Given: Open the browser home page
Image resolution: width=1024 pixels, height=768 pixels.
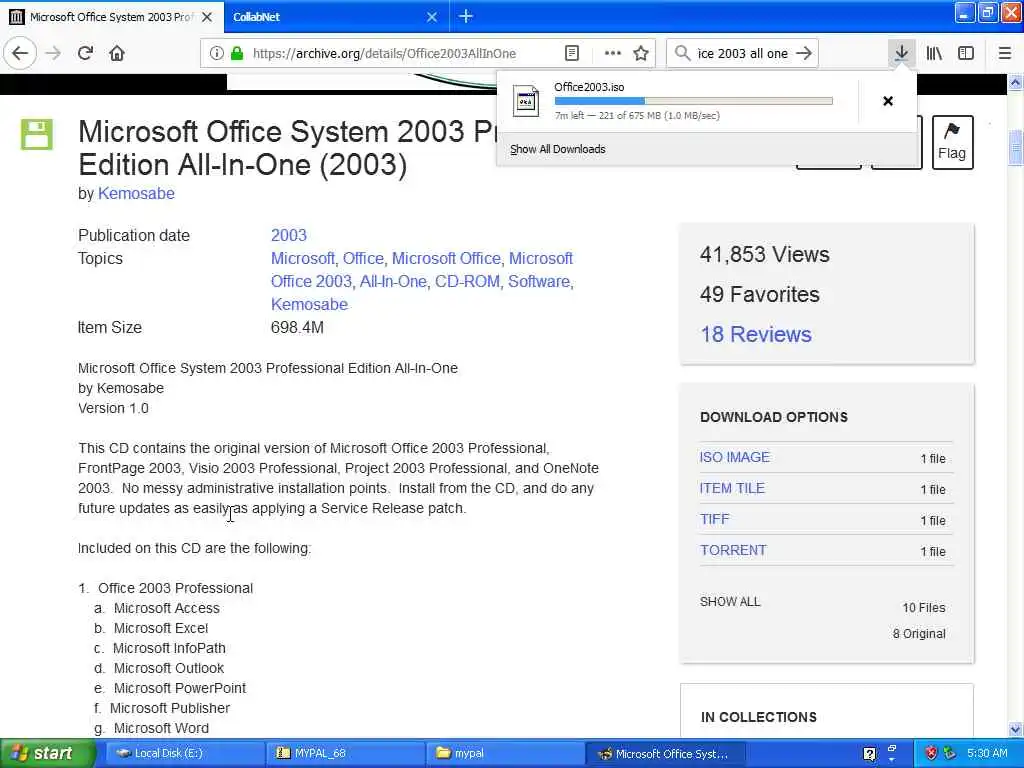Looking at the screenshot, I should click(117, 53).
